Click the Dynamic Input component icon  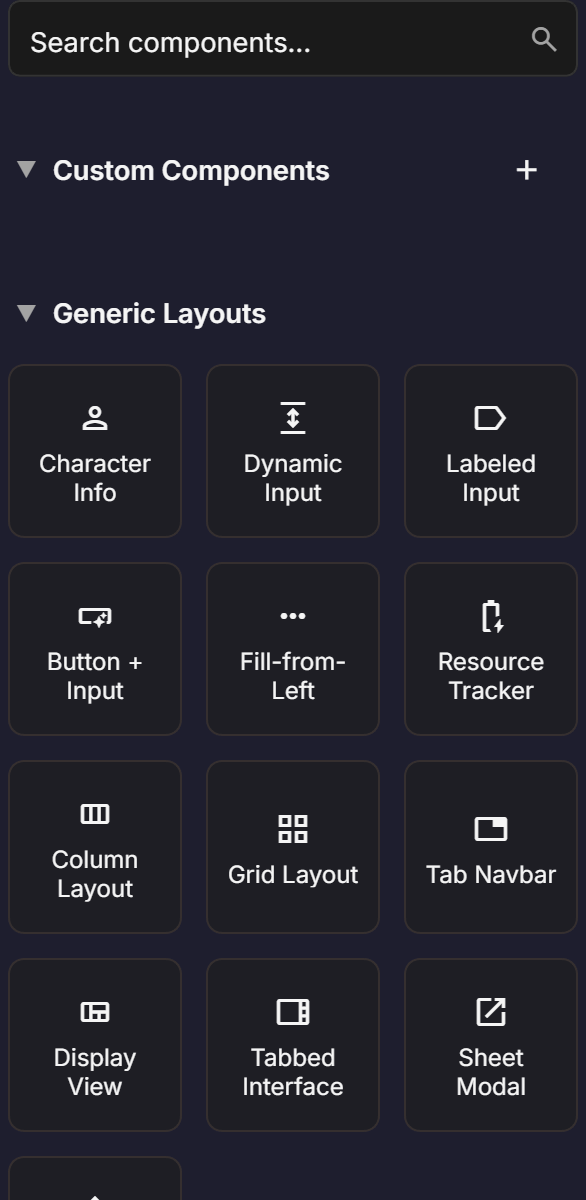tap(292, 417)
